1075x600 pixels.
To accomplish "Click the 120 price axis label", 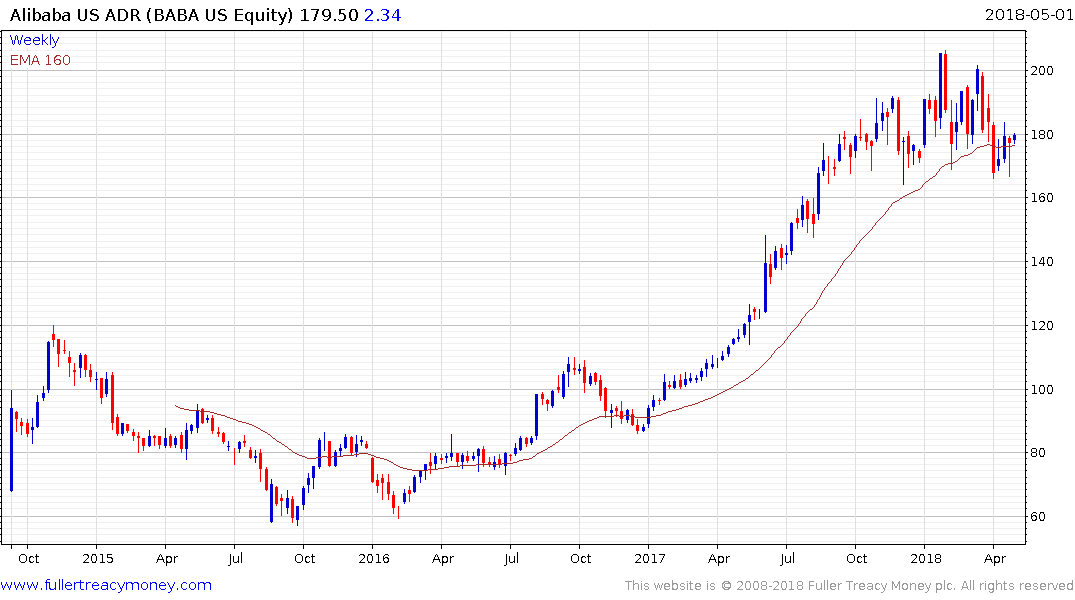I will click(1042, 325).
